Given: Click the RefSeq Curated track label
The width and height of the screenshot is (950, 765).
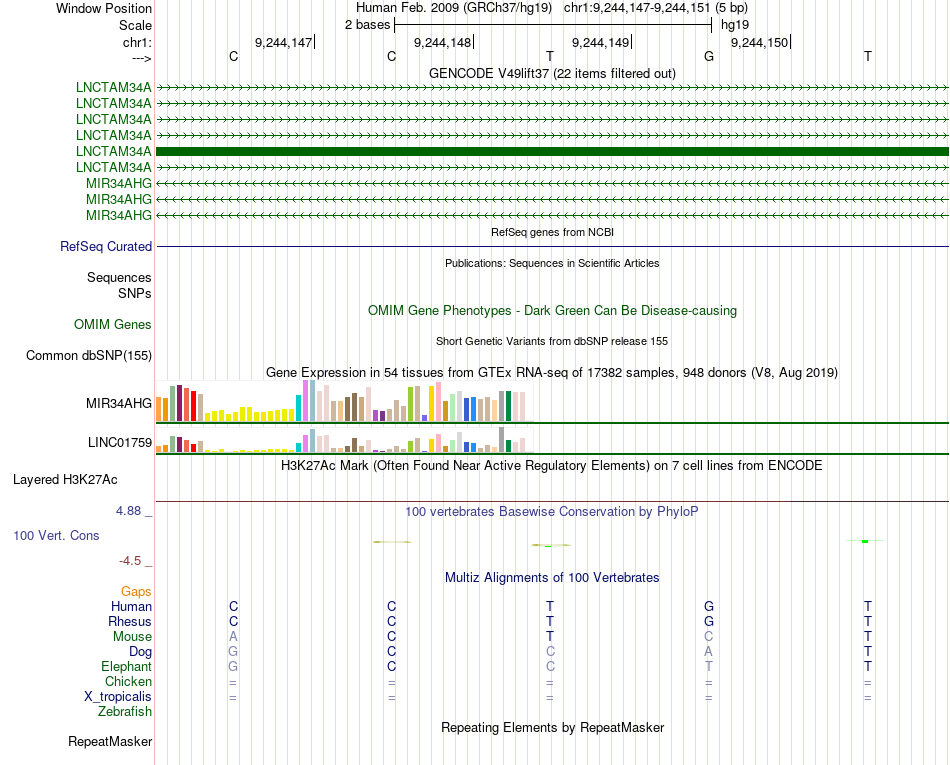Looking at the screenshot, I should pos(106,247).
